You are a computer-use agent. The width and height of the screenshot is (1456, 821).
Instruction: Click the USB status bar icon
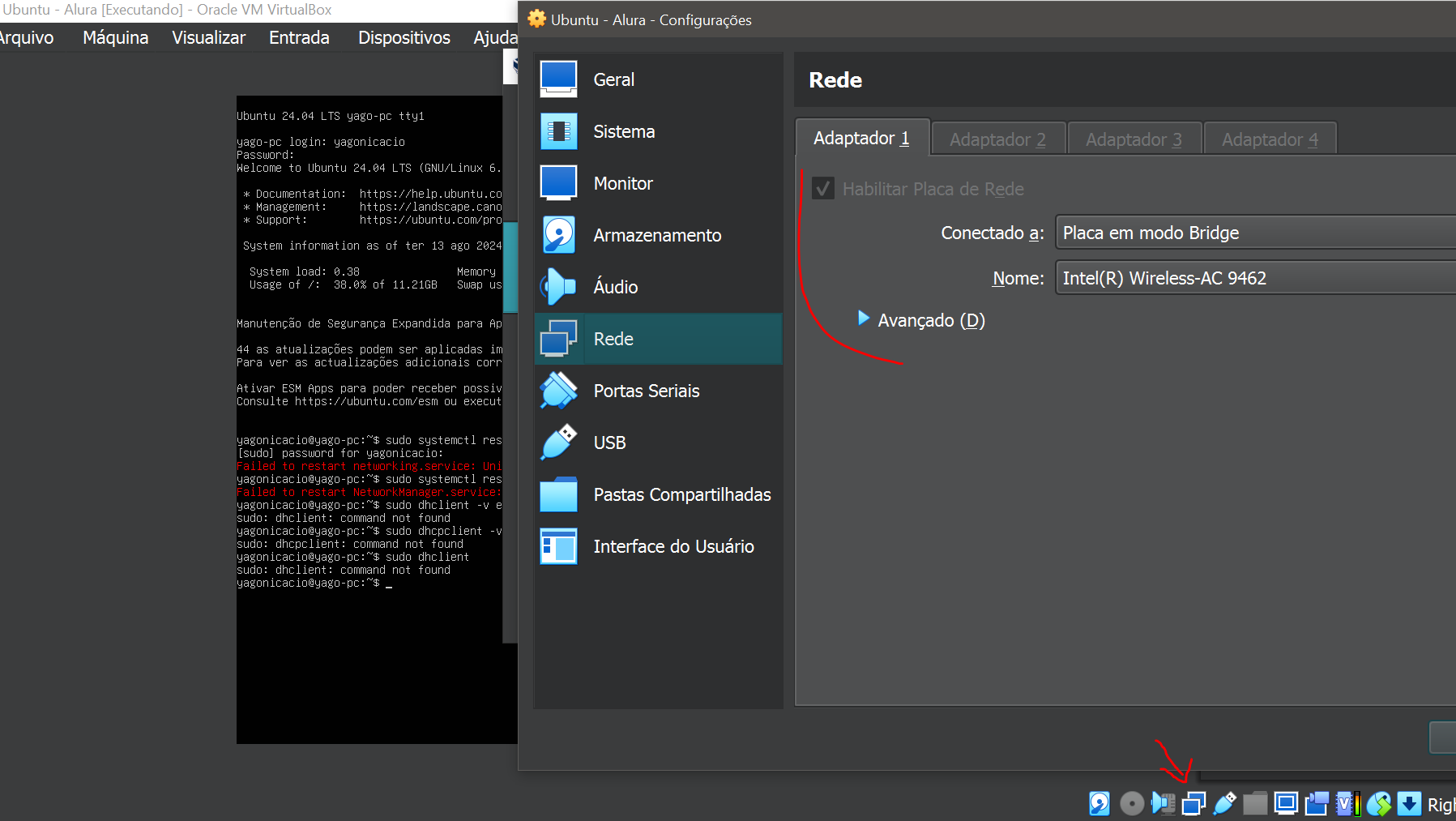pos(1224,803)
